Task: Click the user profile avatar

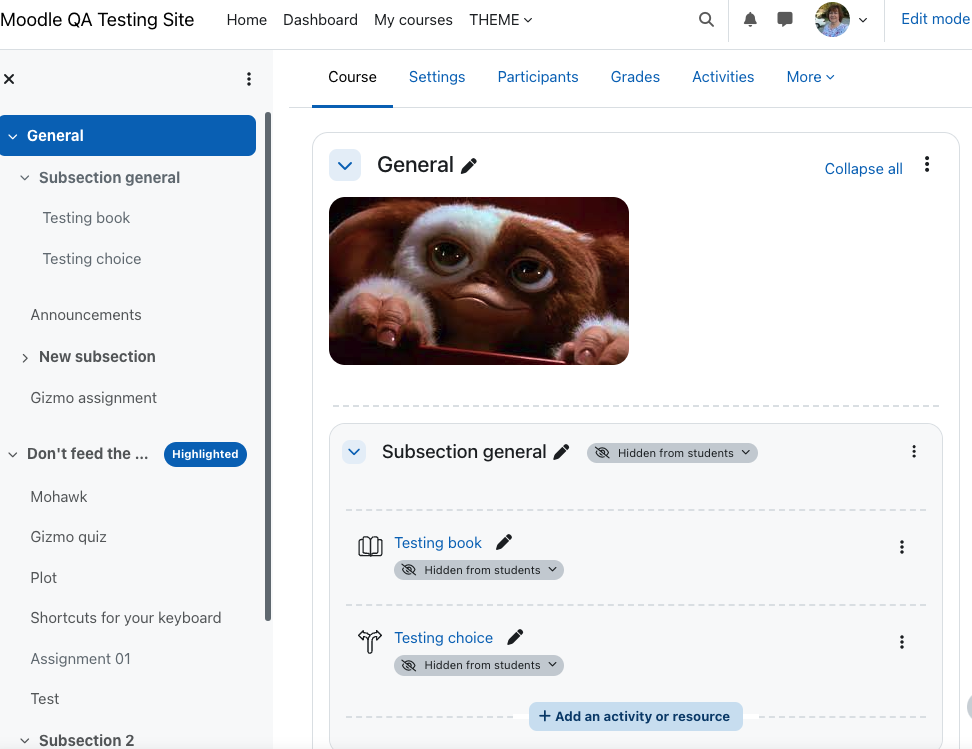Action: [x=832, y=20]
